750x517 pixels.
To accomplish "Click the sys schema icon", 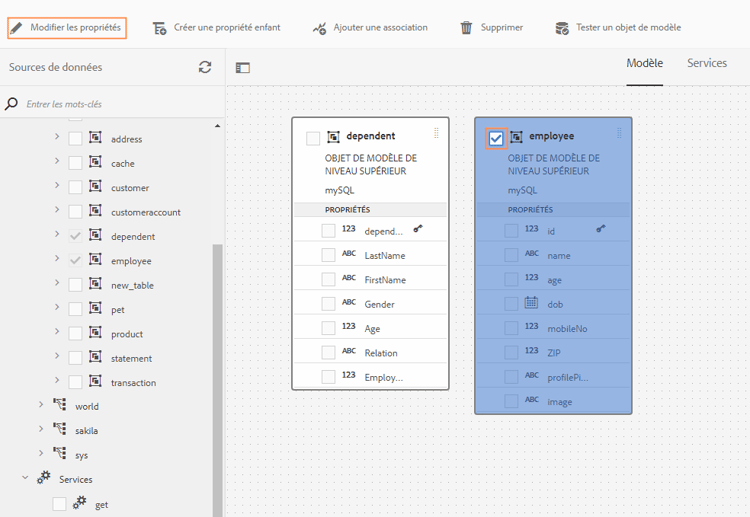I will tap(59, 453).
